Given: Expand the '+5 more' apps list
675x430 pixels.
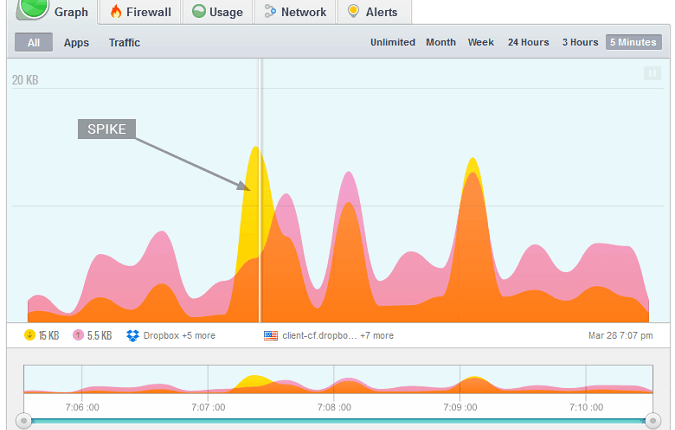Looking at the screenshot, I should (198, 336).
